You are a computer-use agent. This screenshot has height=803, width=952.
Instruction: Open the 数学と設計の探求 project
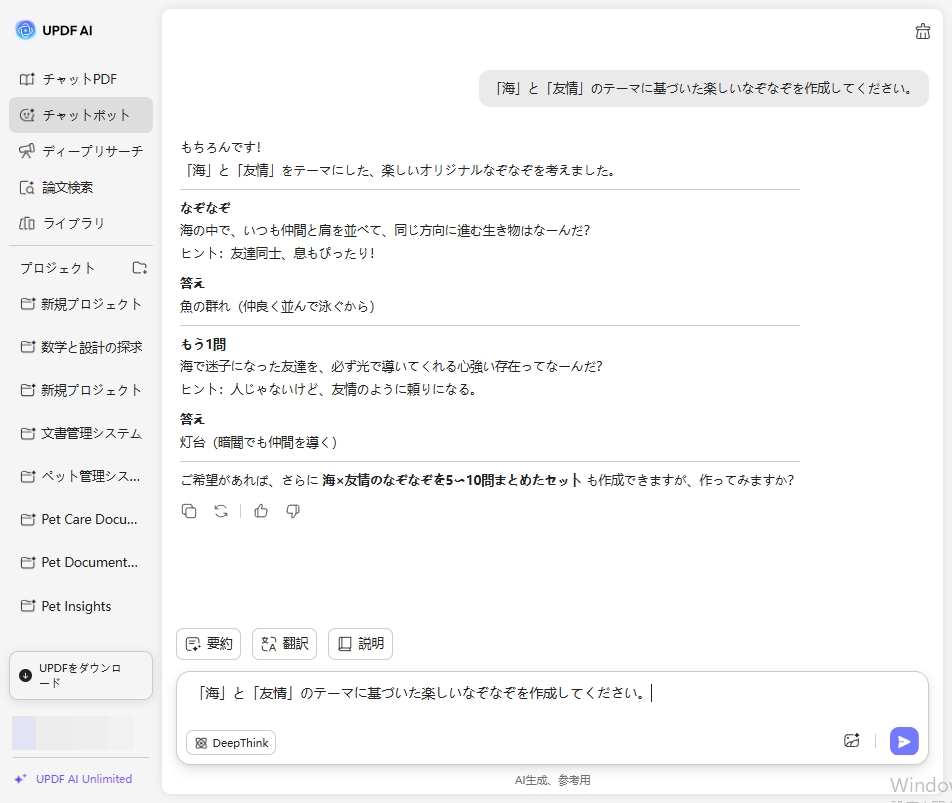[x=81, y=347]
